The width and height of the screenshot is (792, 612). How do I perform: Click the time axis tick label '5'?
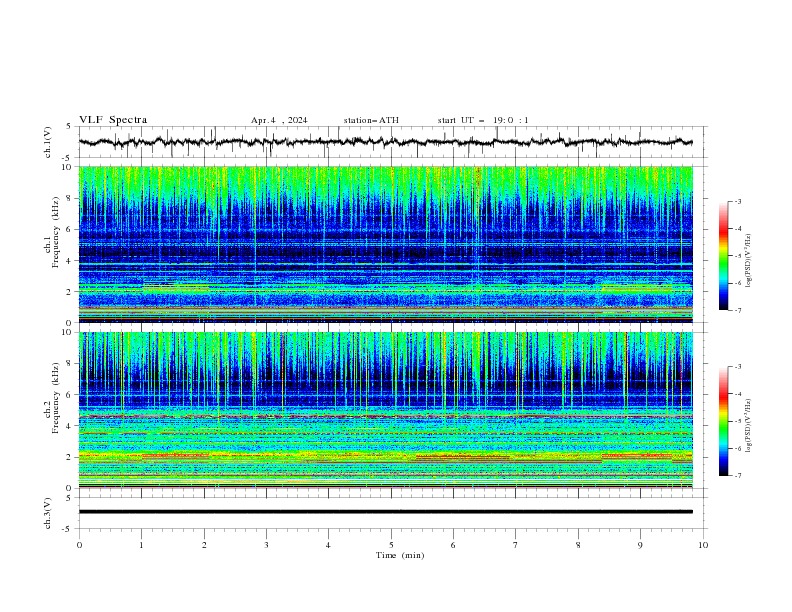(391, 545)
